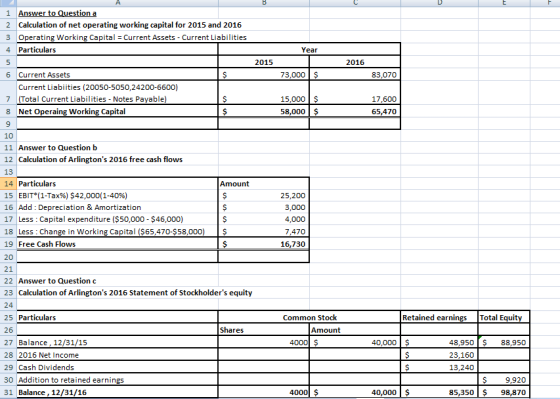Select the 9,920 addition value
This screenshot has height=399, width=560.
pos(504,380)
